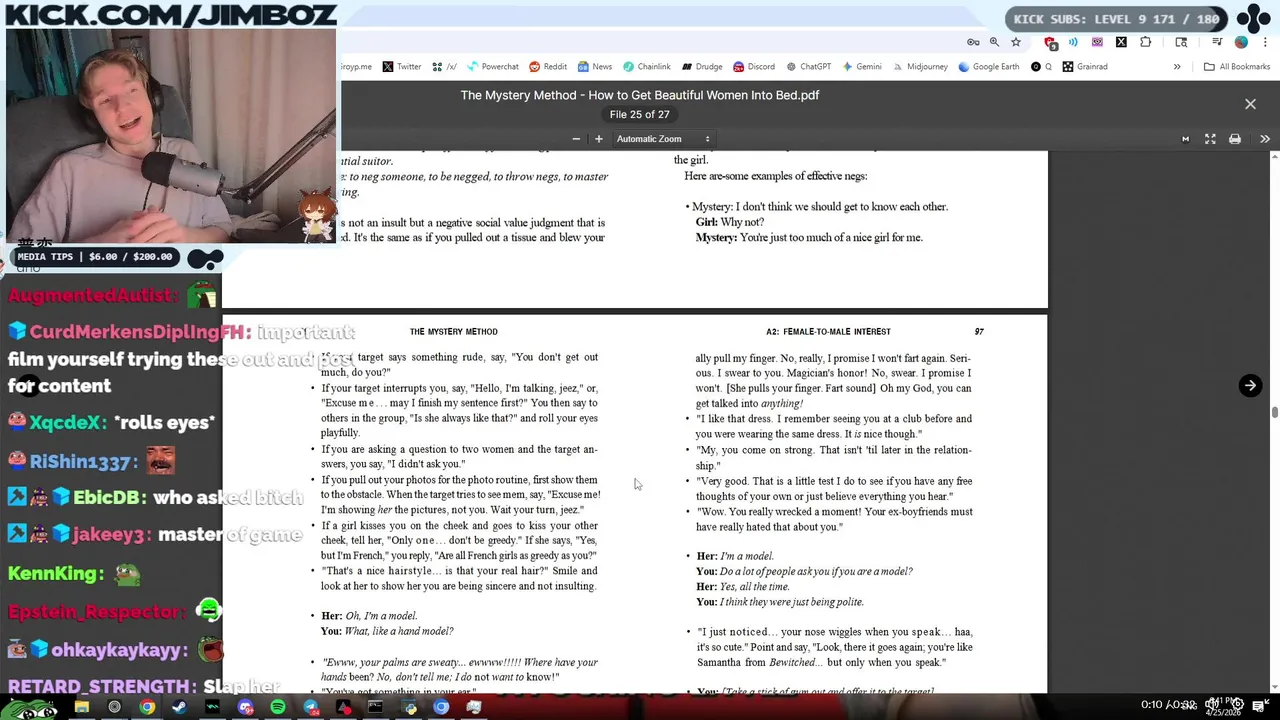
Task: Click the blue sound-wave extension icon
Action: click(1073, 42)
